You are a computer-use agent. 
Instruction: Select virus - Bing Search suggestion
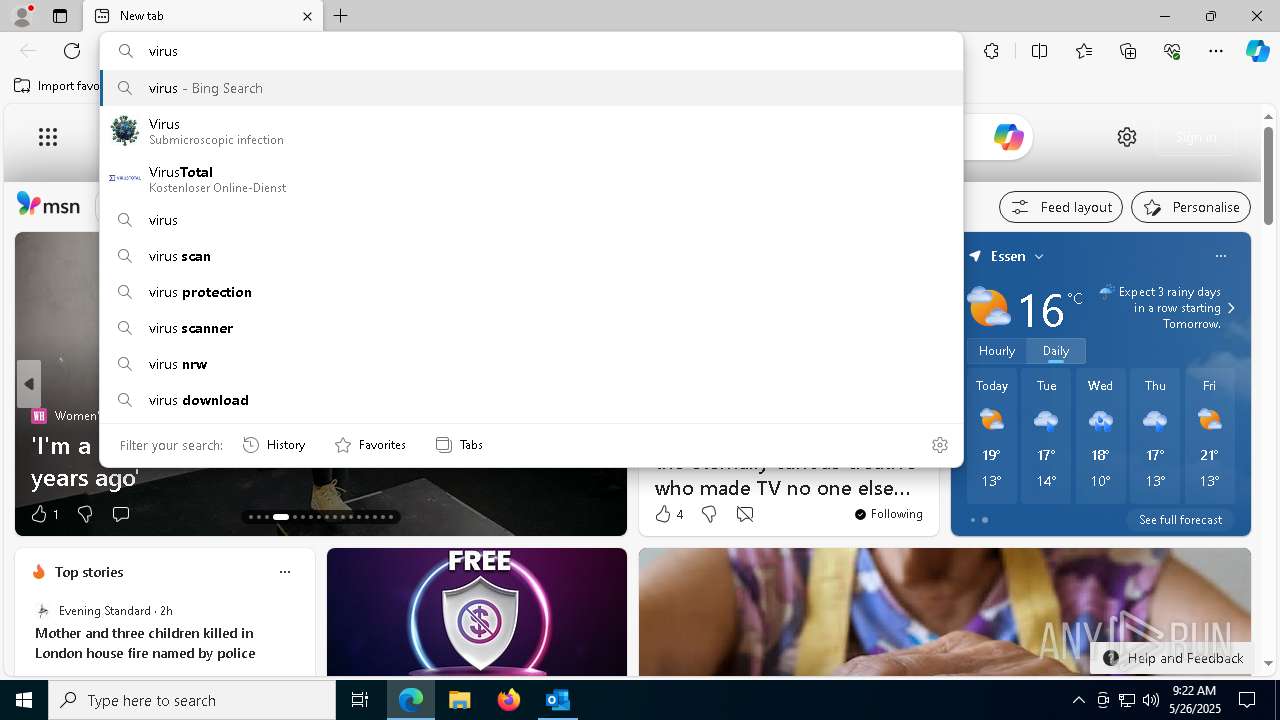pos(531,88)
